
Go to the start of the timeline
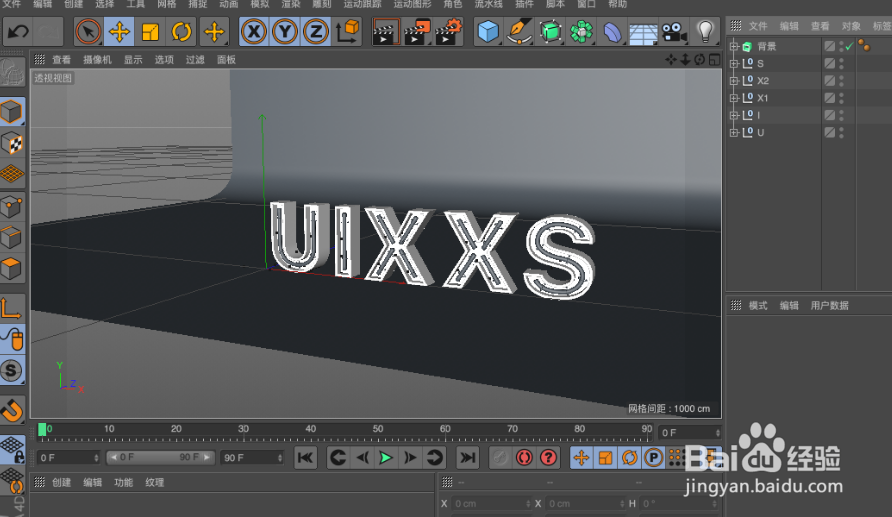pos(305,457)
